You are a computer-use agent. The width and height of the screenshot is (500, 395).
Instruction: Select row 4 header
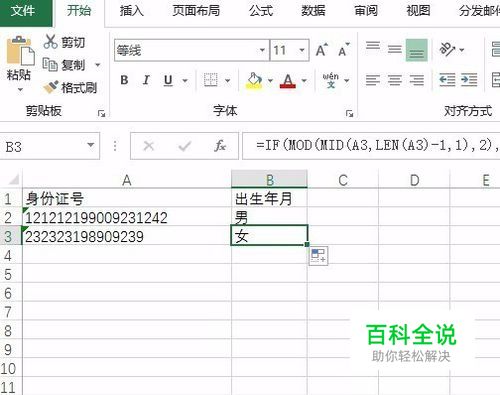pyautogui.click(x=11, y=255)
